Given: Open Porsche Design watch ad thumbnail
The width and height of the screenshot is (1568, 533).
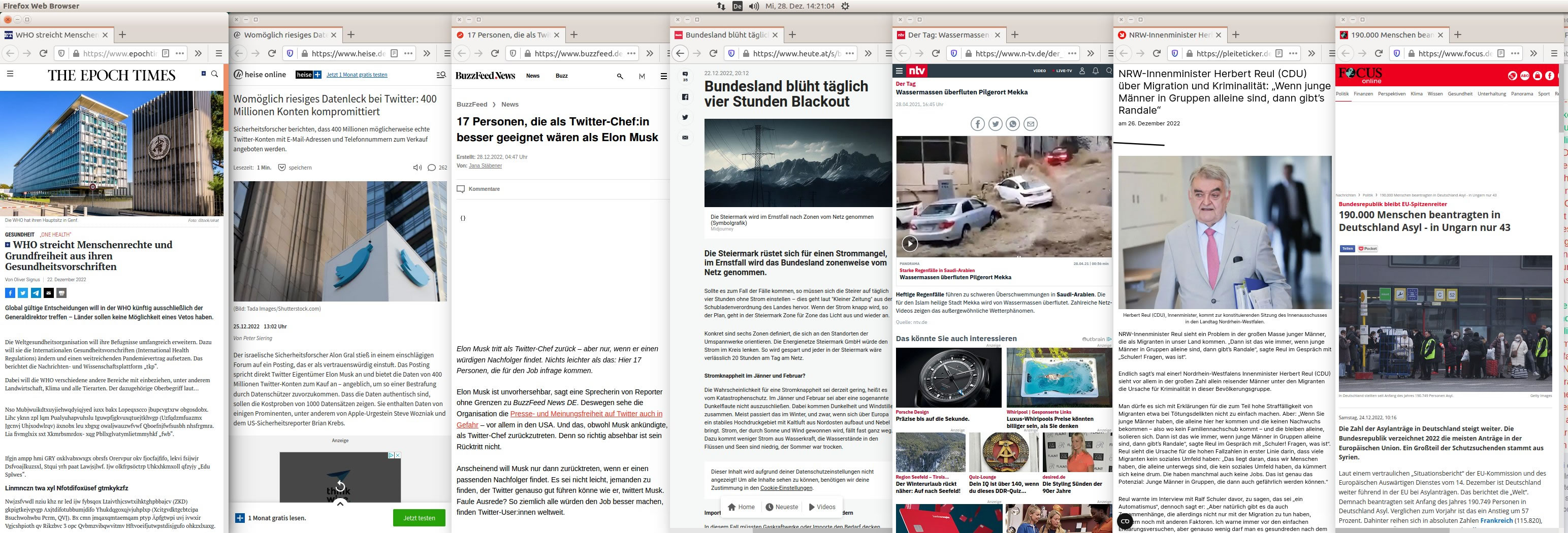Looking at the screenshot, I should [948, 378].
